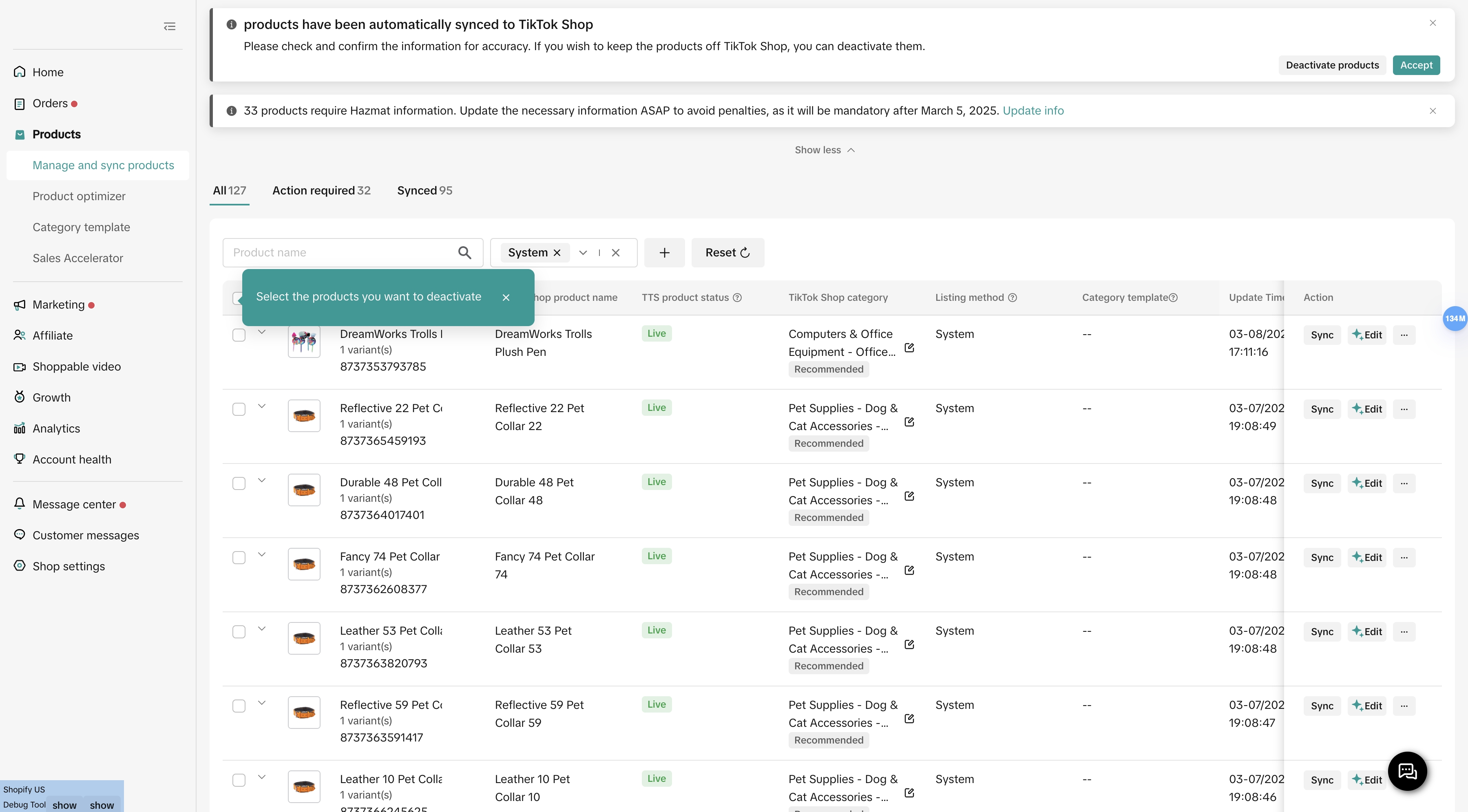Click the plus add-filter icon
The image size is (1468, 812).
[664, 252]
